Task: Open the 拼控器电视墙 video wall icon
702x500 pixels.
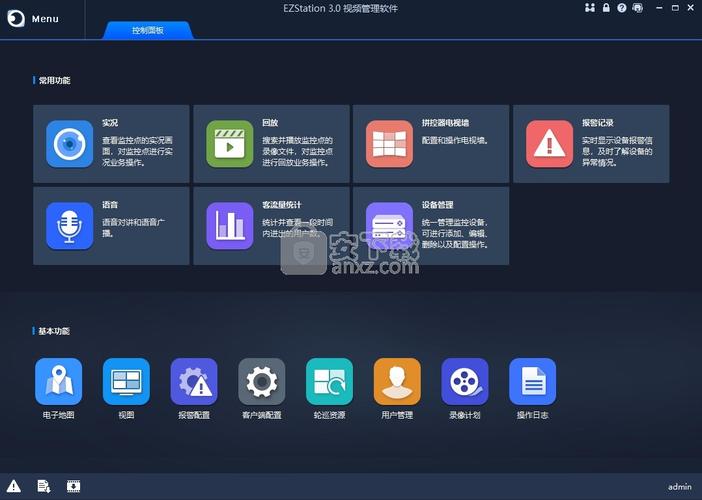Action: point(390,144)
